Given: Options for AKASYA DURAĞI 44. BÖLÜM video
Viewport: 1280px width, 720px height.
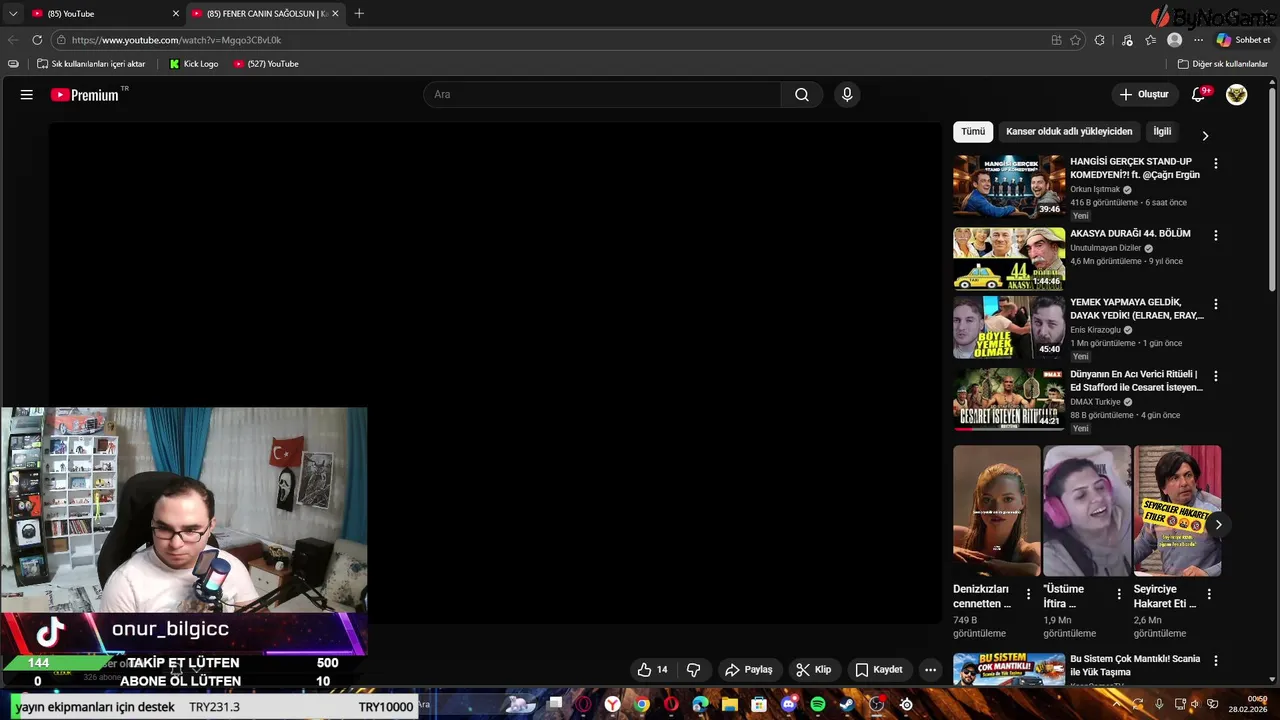Looking at the screenshot, I should (x=1216, y=235).
